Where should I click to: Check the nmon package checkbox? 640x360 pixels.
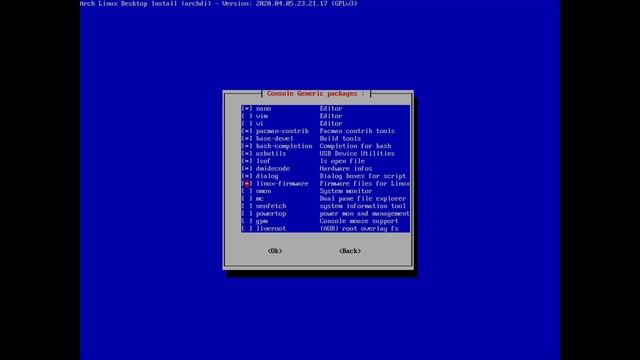coord(247,191)
